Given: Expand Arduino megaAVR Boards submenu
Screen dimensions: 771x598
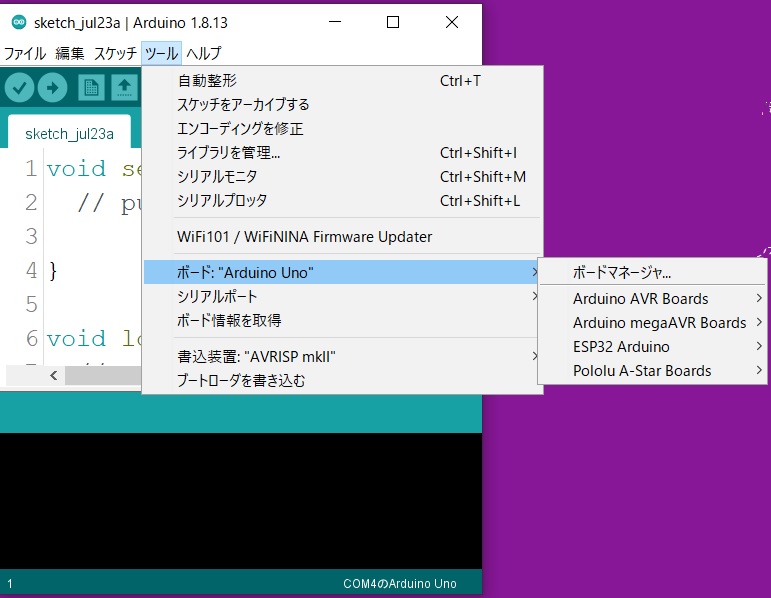Looking at the screenshot, I should pos(652,323).
